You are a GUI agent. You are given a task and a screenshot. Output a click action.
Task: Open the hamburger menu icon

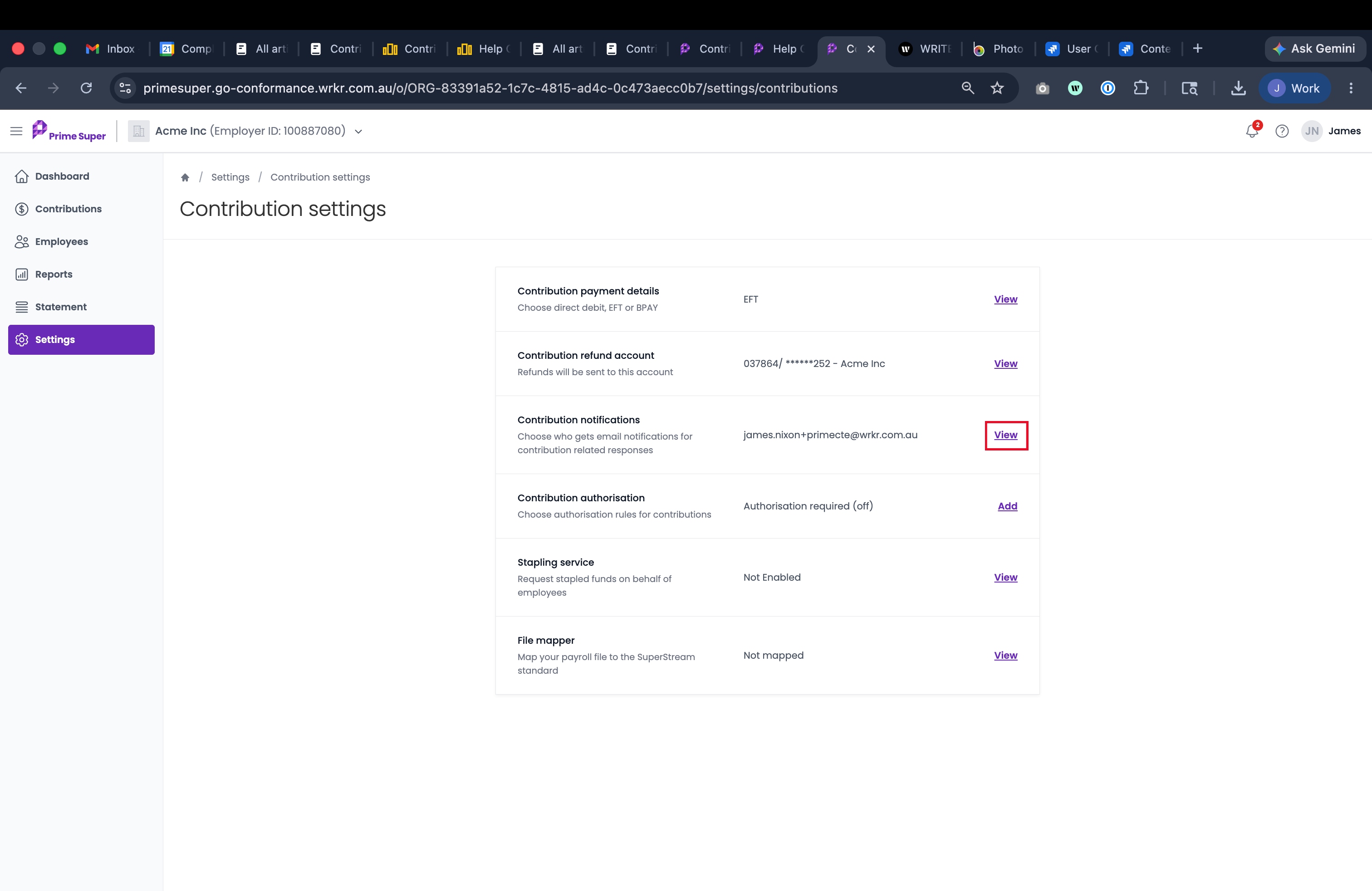click(16, 132)
